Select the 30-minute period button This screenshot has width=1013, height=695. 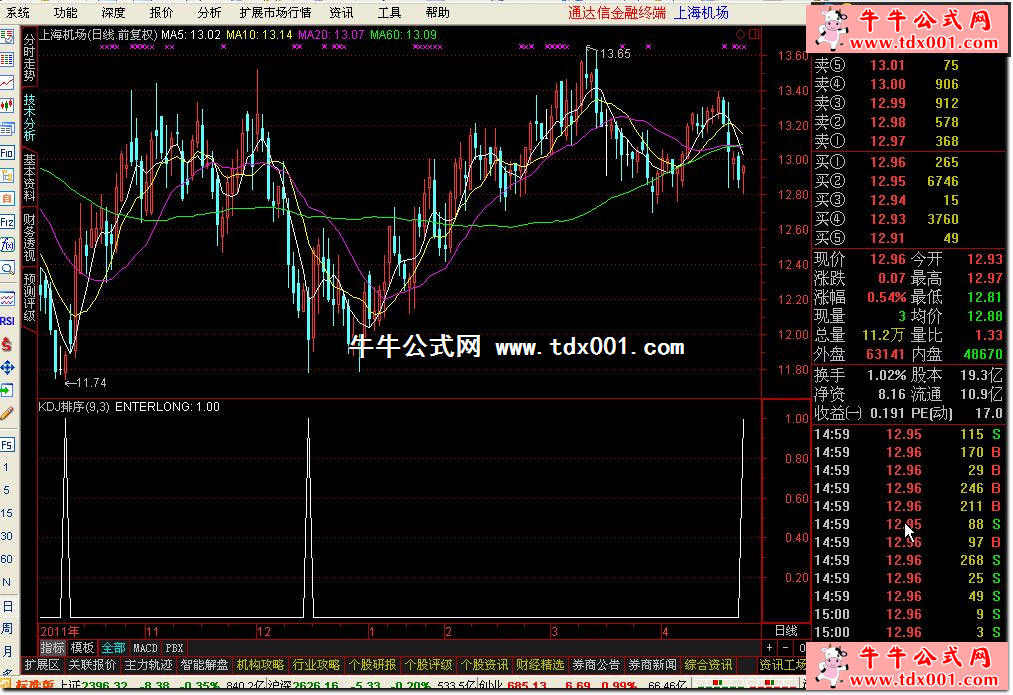[x=6, y=536]
